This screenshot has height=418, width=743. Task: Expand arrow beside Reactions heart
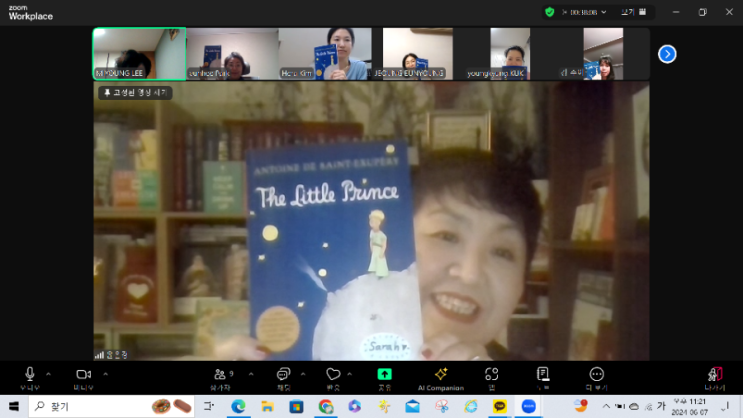point(349,374)
